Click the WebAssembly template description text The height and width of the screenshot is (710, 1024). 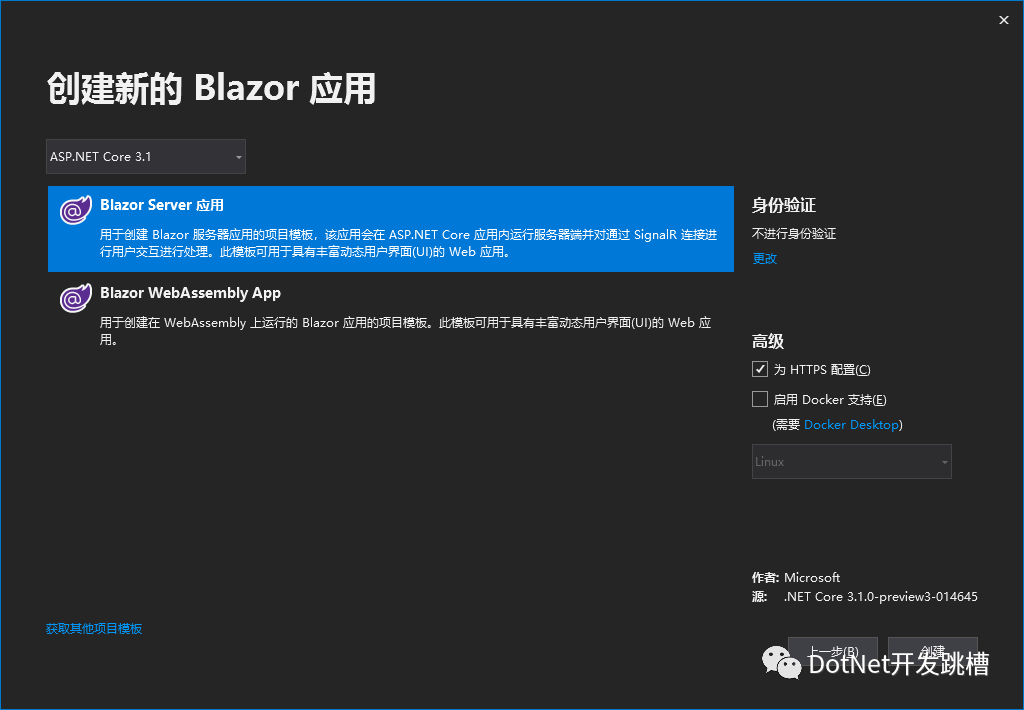tap(406, 331)
